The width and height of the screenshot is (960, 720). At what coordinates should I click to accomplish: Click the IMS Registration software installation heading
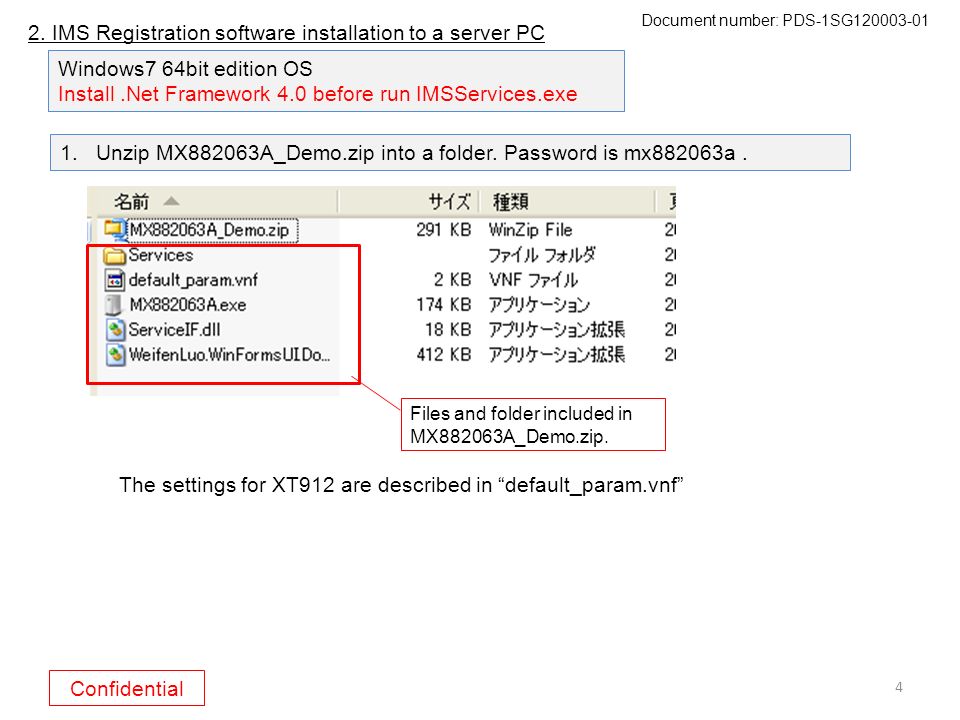287,32
